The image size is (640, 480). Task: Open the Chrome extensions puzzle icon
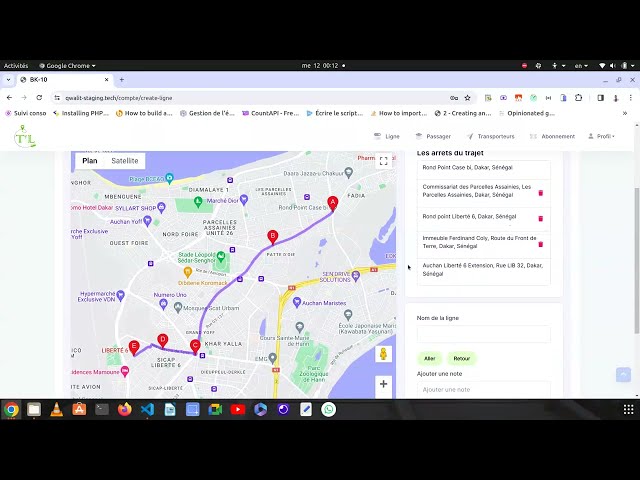pyautogui.click(x=578, y=98)
